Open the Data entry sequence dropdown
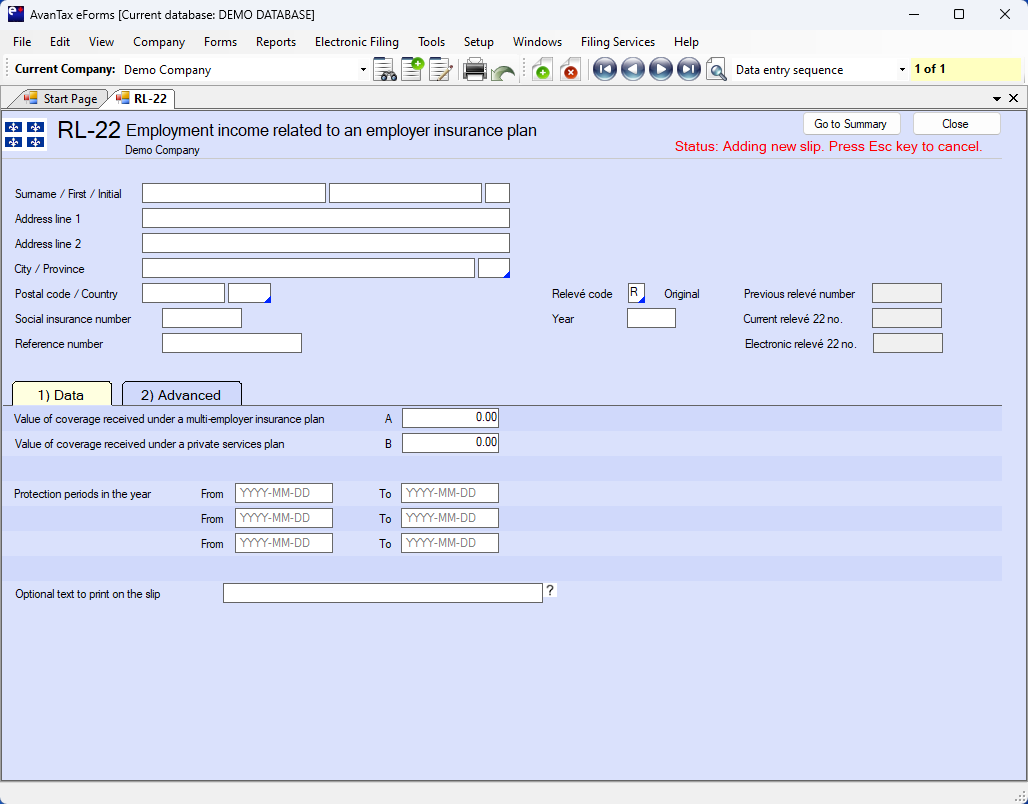 [902, 70]
